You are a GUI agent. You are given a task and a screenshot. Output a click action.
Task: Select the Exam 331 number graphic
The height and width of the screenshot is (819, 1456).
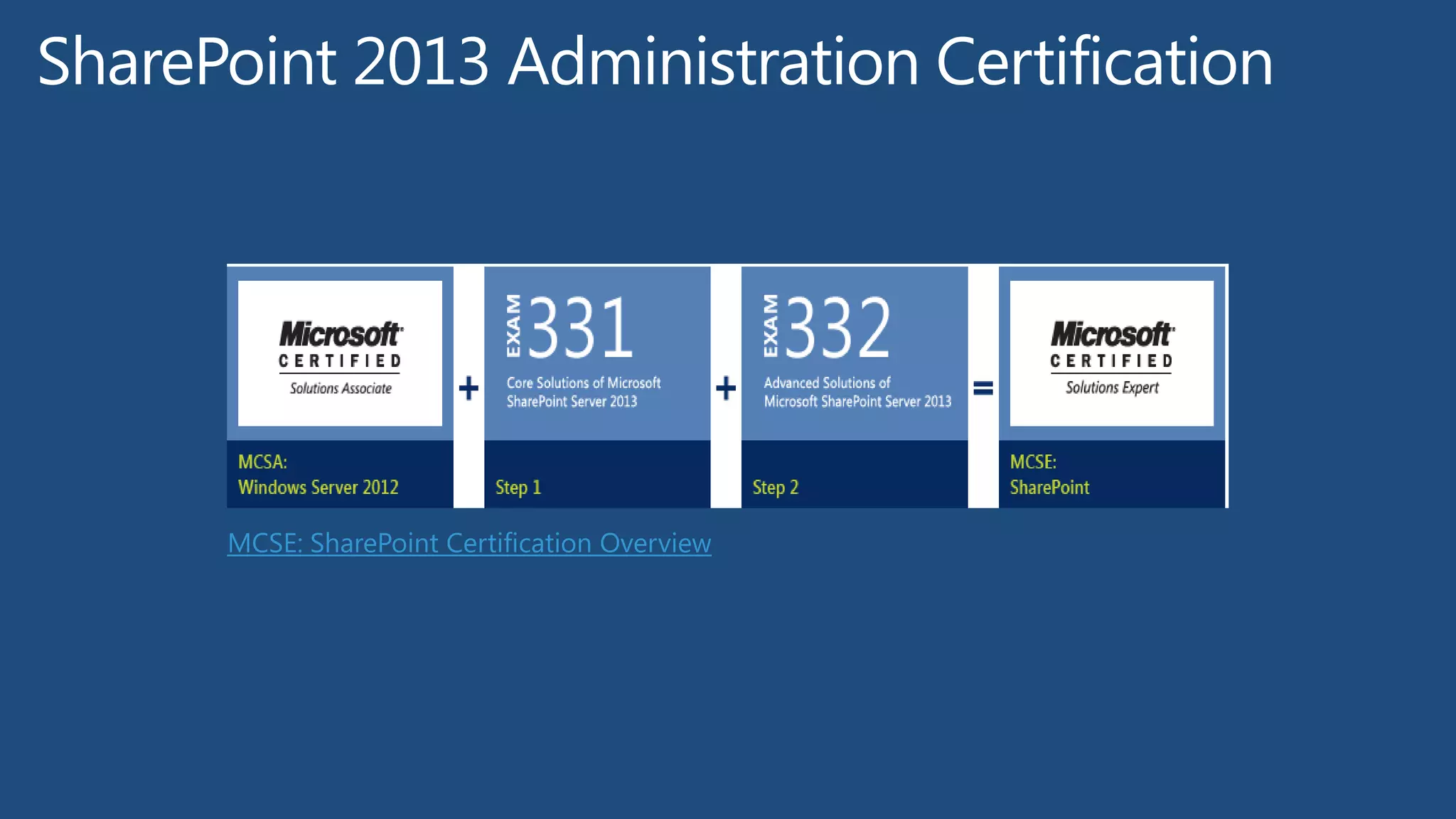pos(569,327)
